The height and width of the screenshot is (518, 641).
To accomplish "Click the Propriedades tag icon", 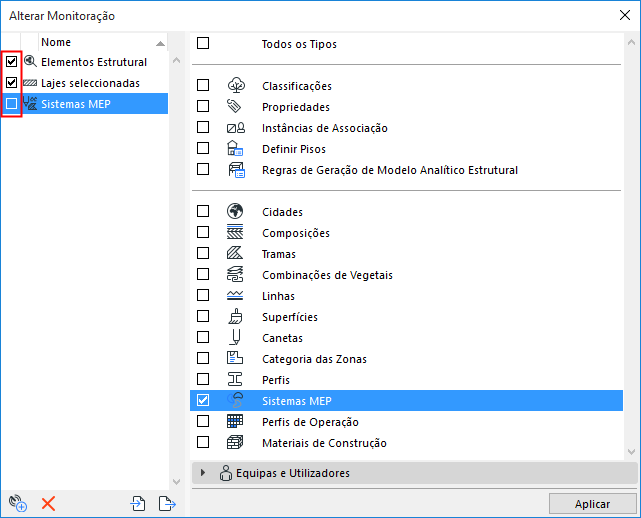I will pyautogui.click(x=234, y=106).
